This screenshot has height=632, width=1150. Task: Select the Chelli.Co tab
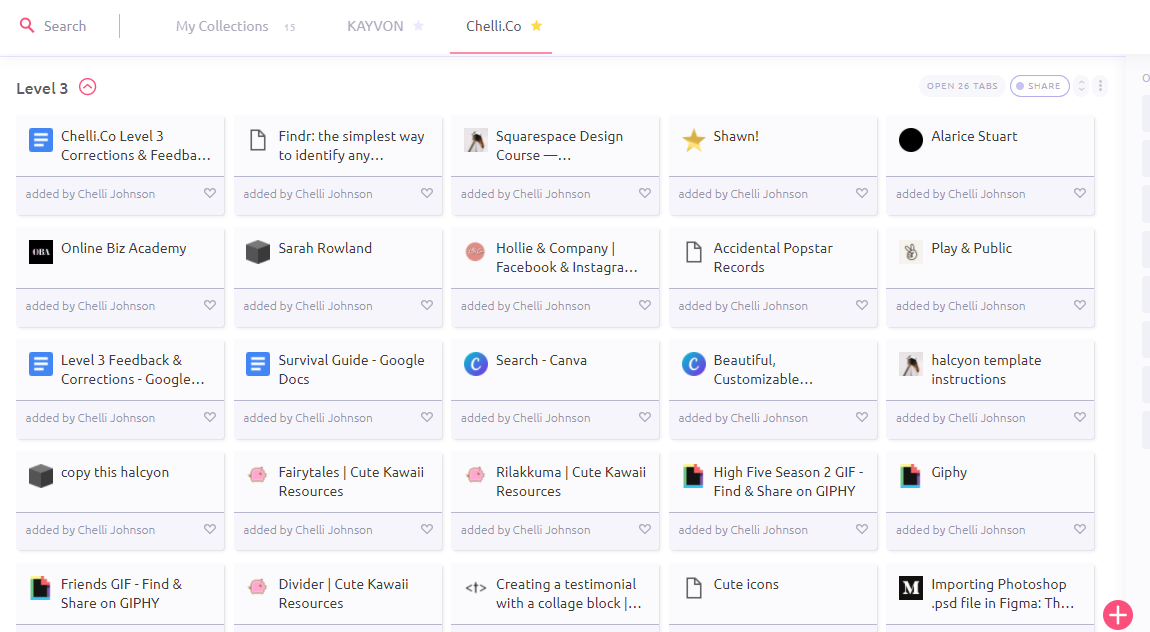click(494, 26)
